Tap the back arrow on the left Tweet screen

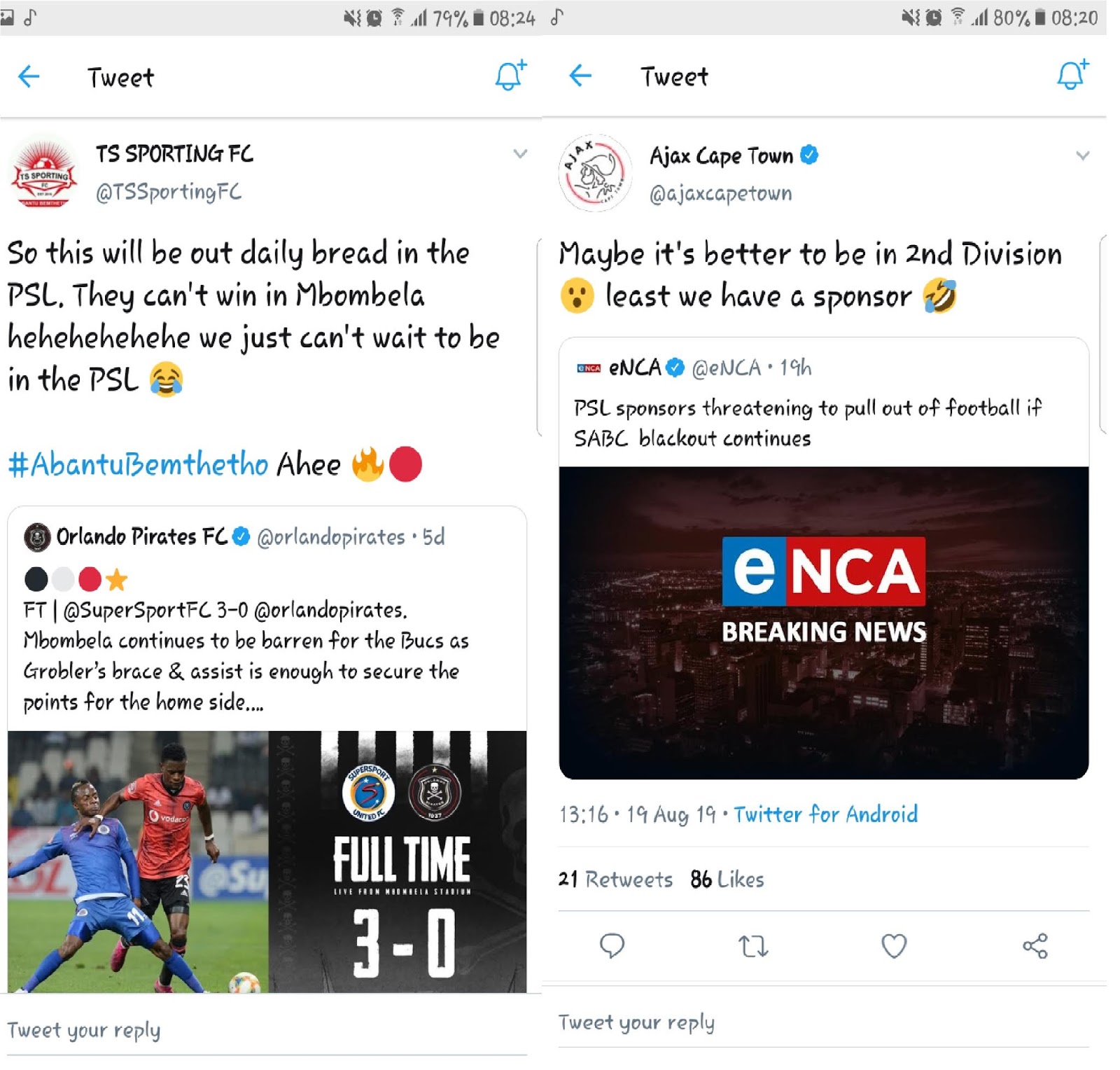tap(28, 77)
